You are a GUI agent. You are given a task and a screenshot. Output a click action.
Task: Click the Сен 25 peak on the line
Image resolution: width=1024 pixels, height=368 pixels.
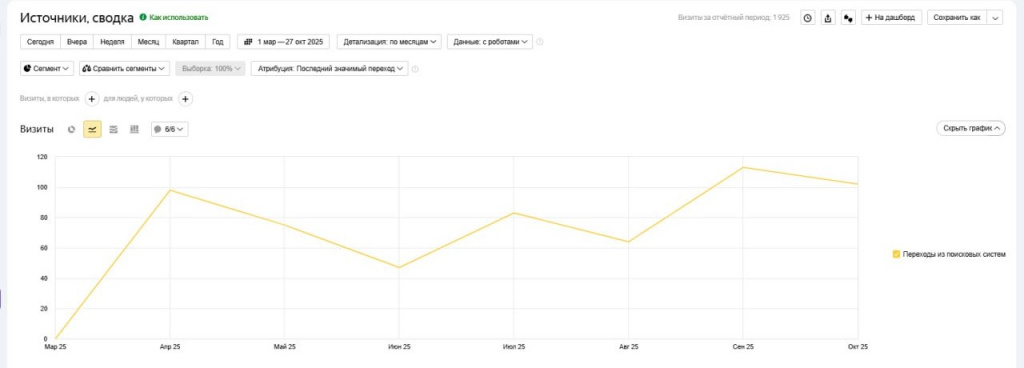tap(743, 167)
